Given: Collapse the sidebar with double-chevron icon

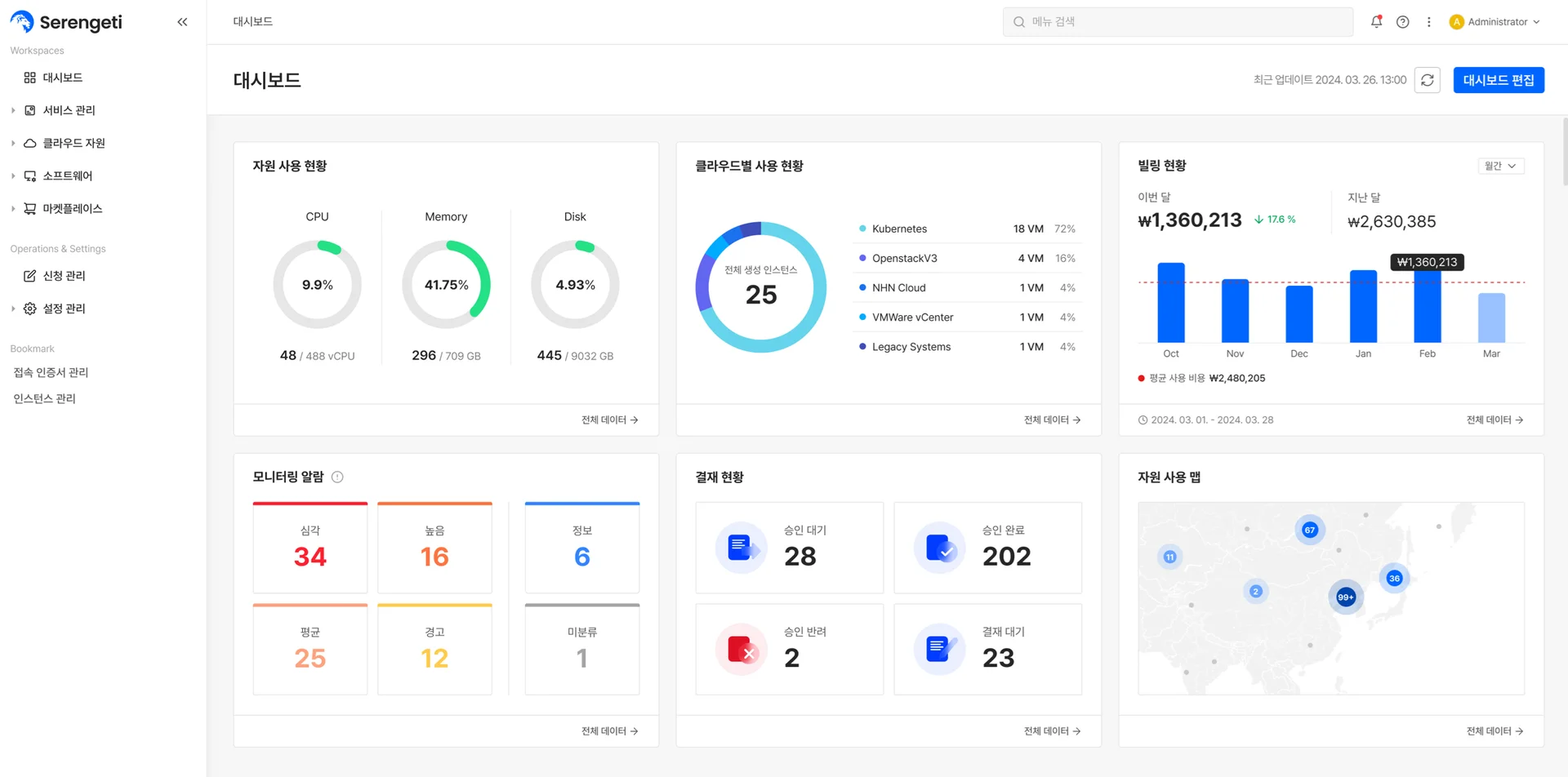Looking at the screenshot, I should point(182,22).
